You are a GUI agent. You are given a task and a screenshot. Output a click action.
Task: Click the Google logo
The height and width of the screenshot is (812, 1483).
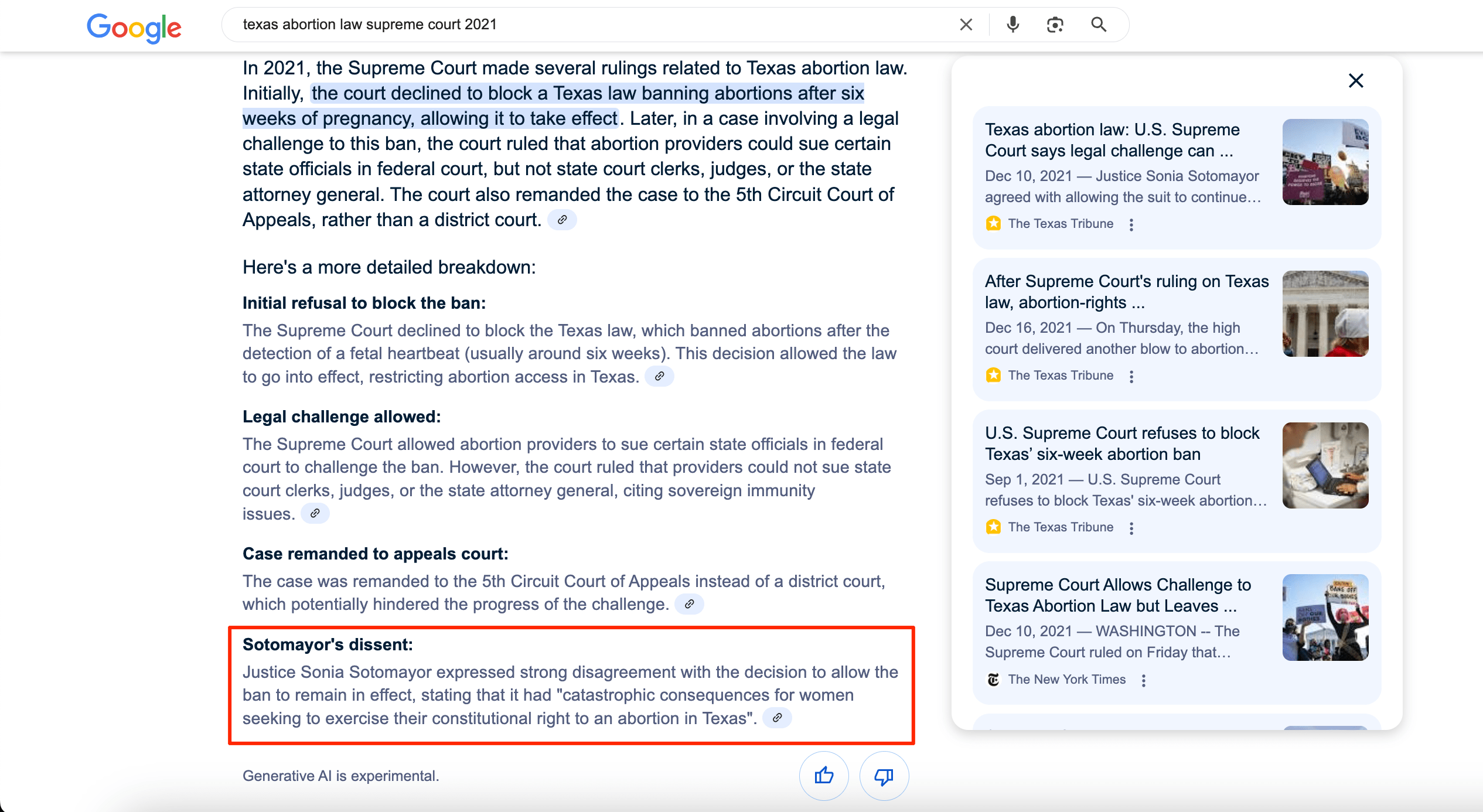point(134,27)
